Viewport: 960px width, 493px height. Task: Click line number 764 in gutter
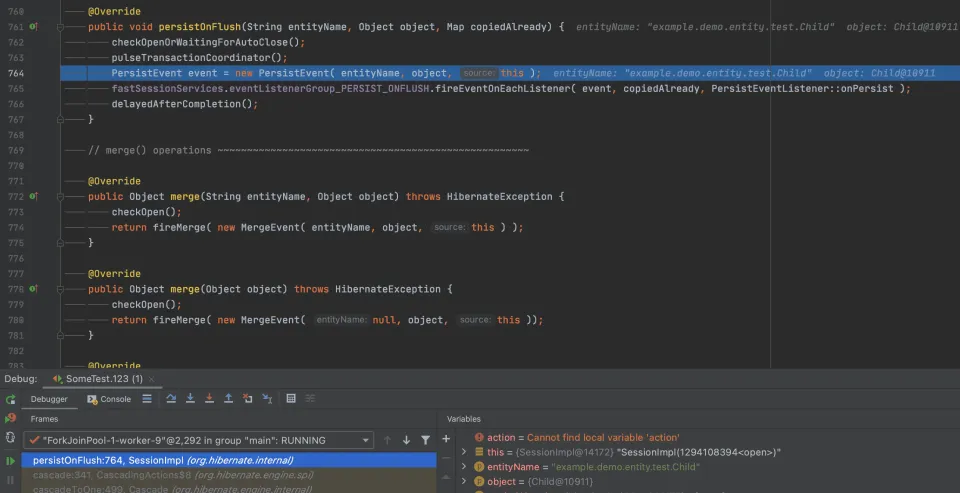[16, 73]
